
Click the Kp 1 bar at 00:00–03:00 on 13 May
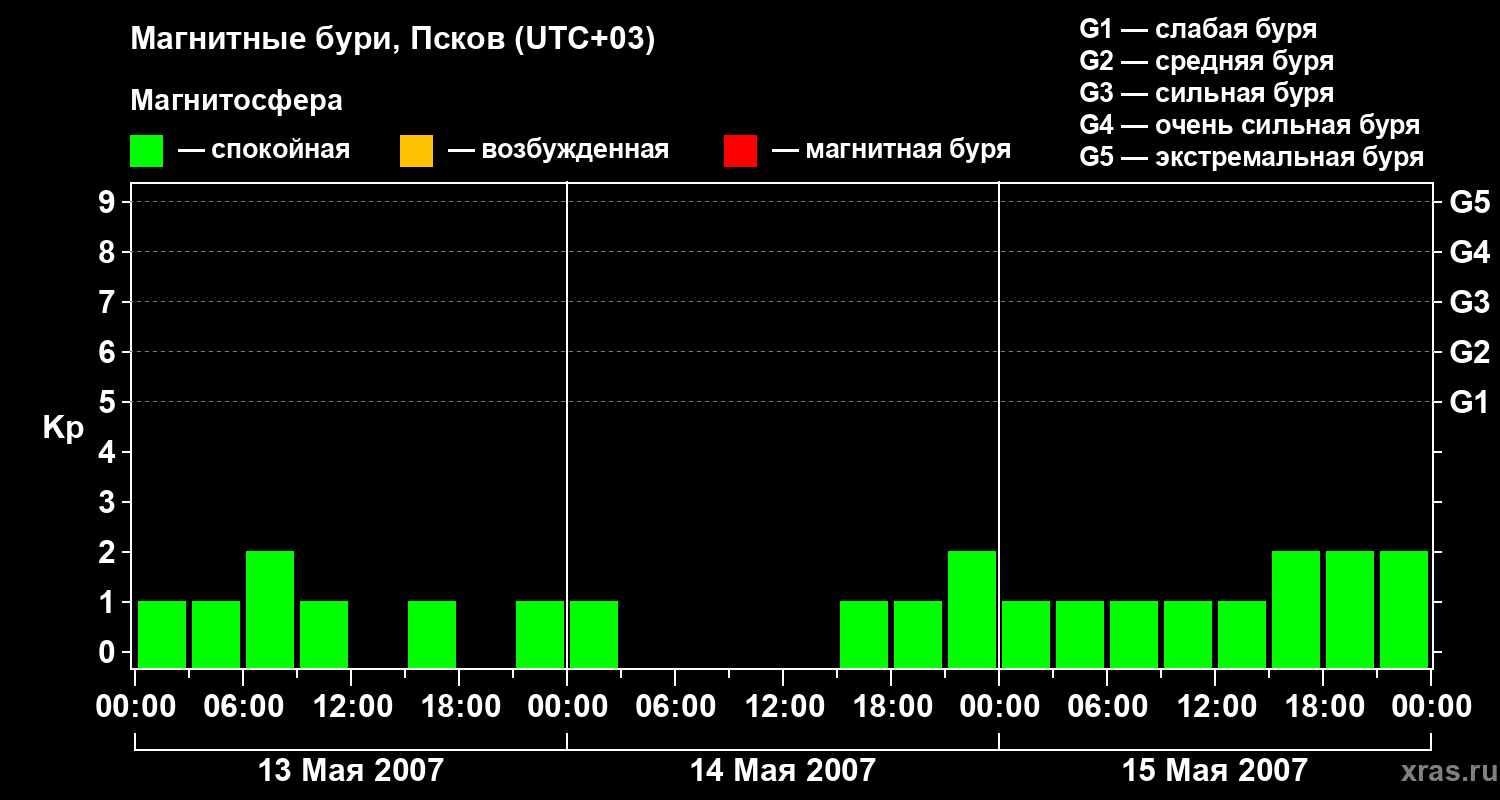point(162,634)
